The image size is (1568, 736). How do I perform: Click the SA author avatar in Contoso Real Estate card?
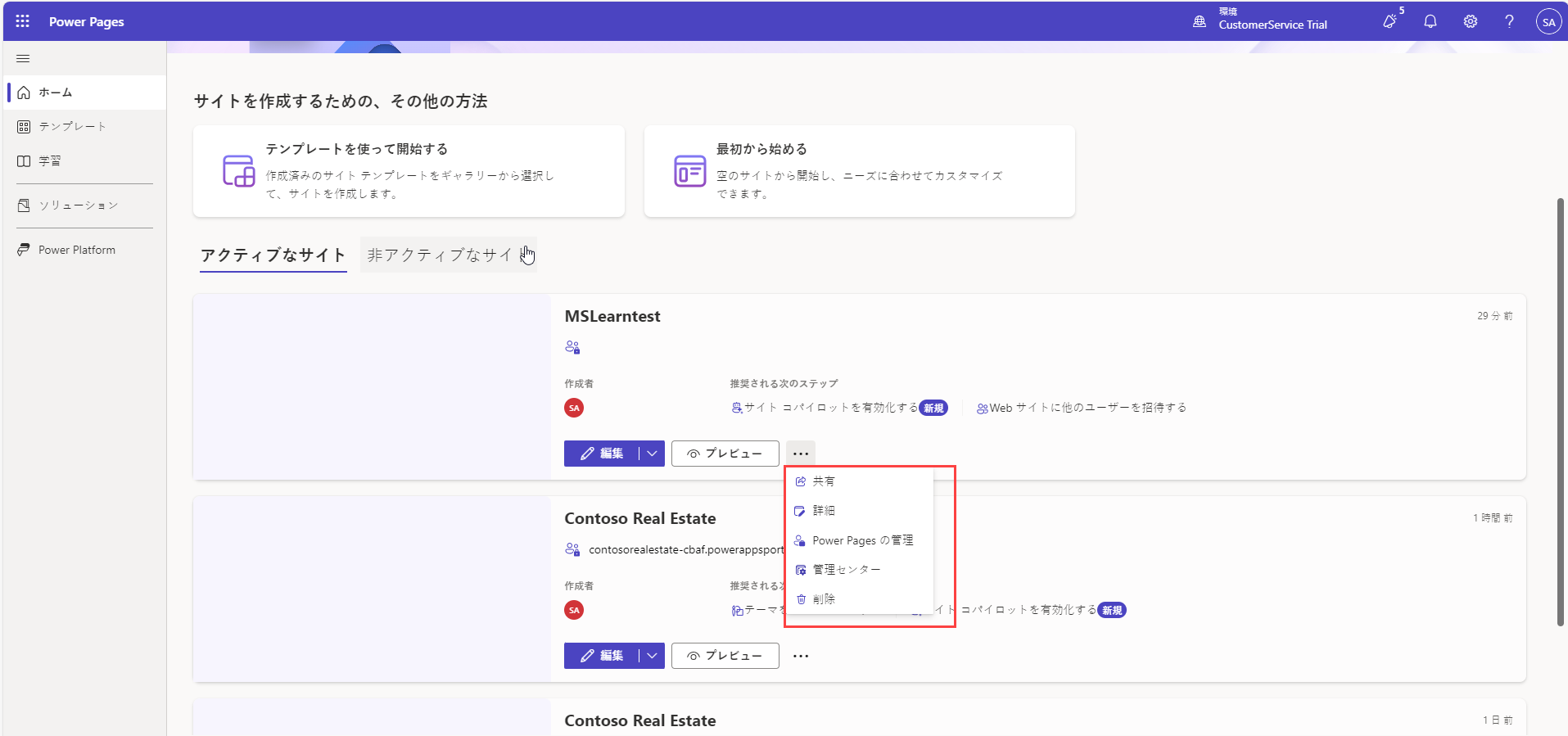click(x=574, y=610)
